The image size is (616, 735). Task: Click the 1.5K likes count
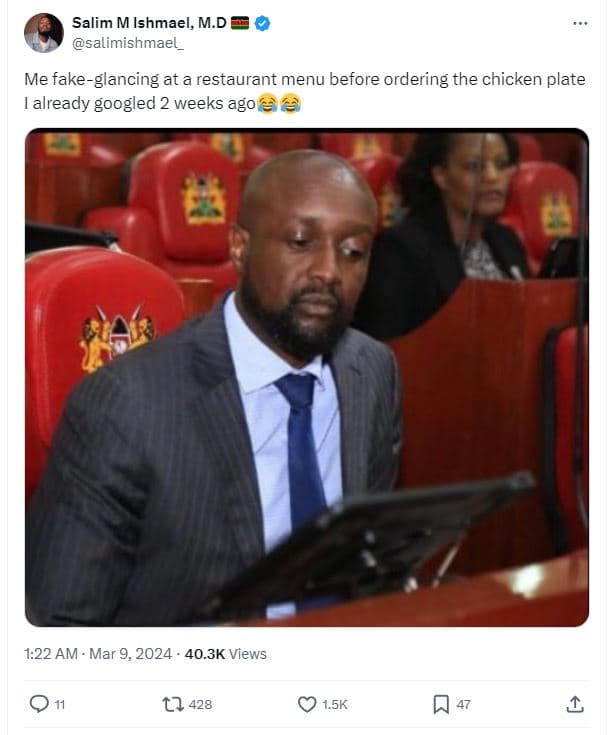coord(335,704)
